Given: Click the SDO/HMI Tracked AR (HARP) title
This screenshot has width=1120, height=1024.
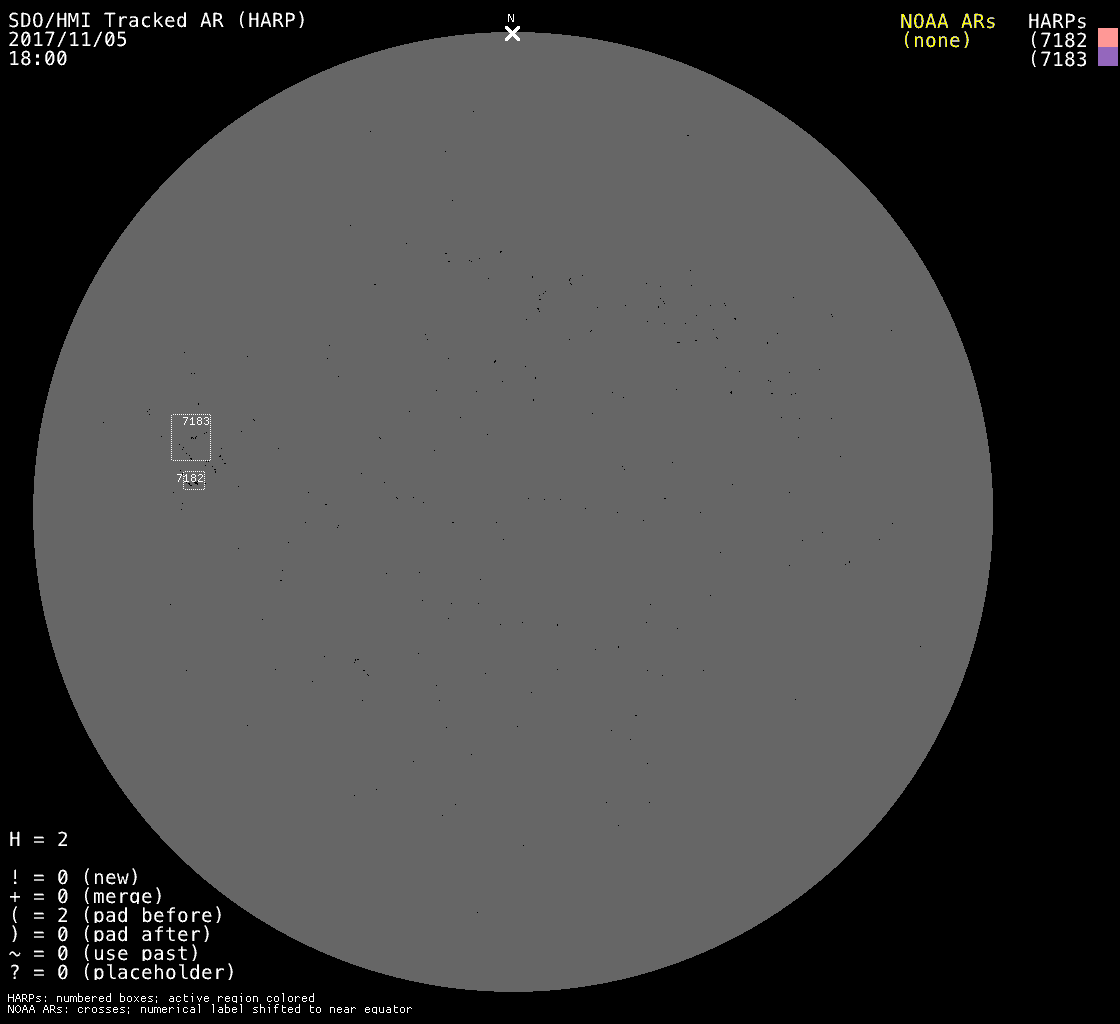Looking at the screenshot, I should click(157, 20).
